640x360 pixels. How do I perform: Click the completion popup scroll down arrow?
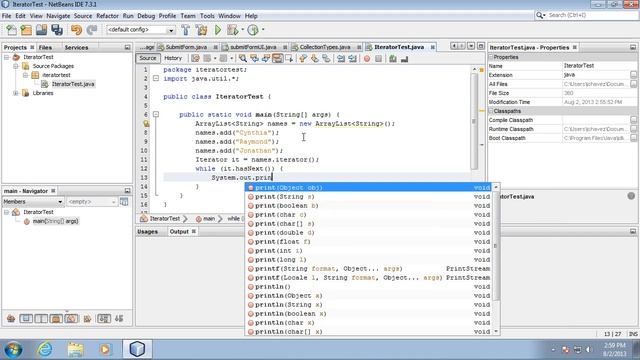(496, 332)
